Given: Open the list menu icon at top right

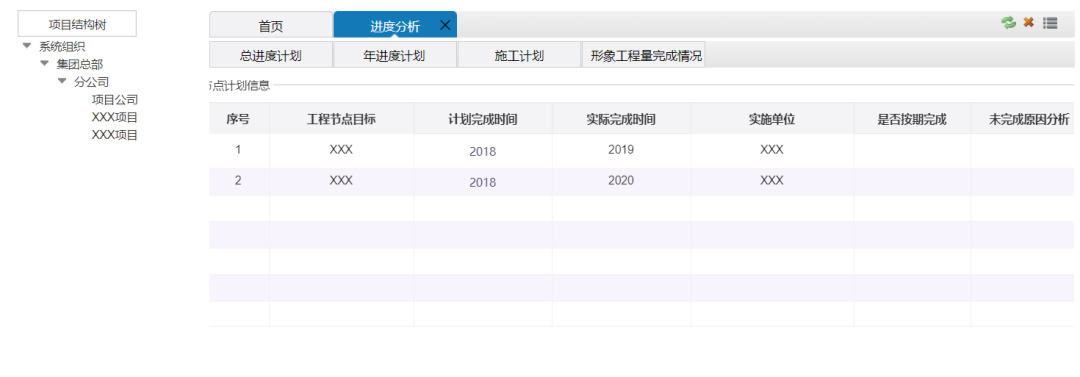Looking at the screenshot, I should coord(1050,23).
